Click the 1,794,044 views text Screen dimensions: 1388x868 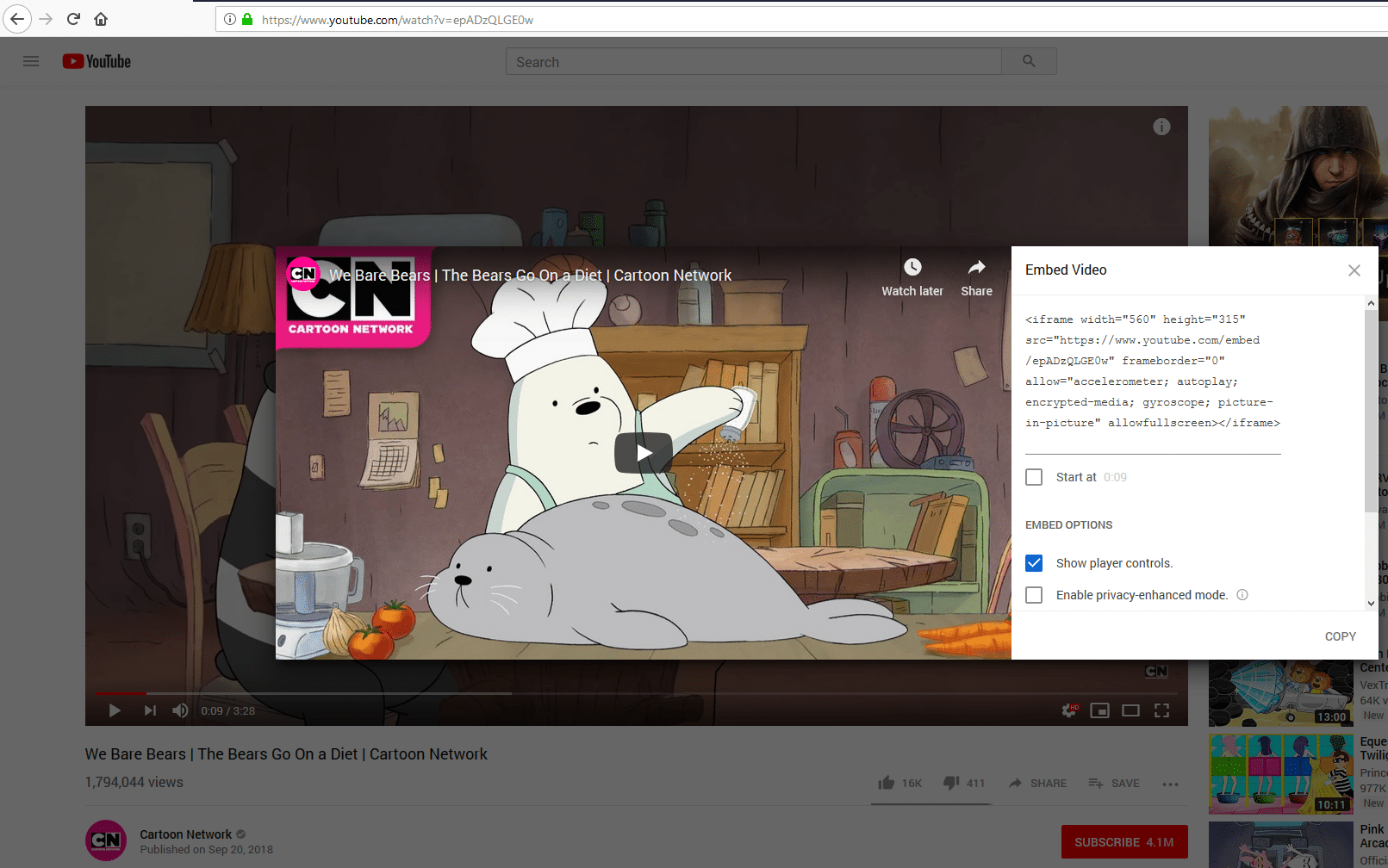pos(134,782)
